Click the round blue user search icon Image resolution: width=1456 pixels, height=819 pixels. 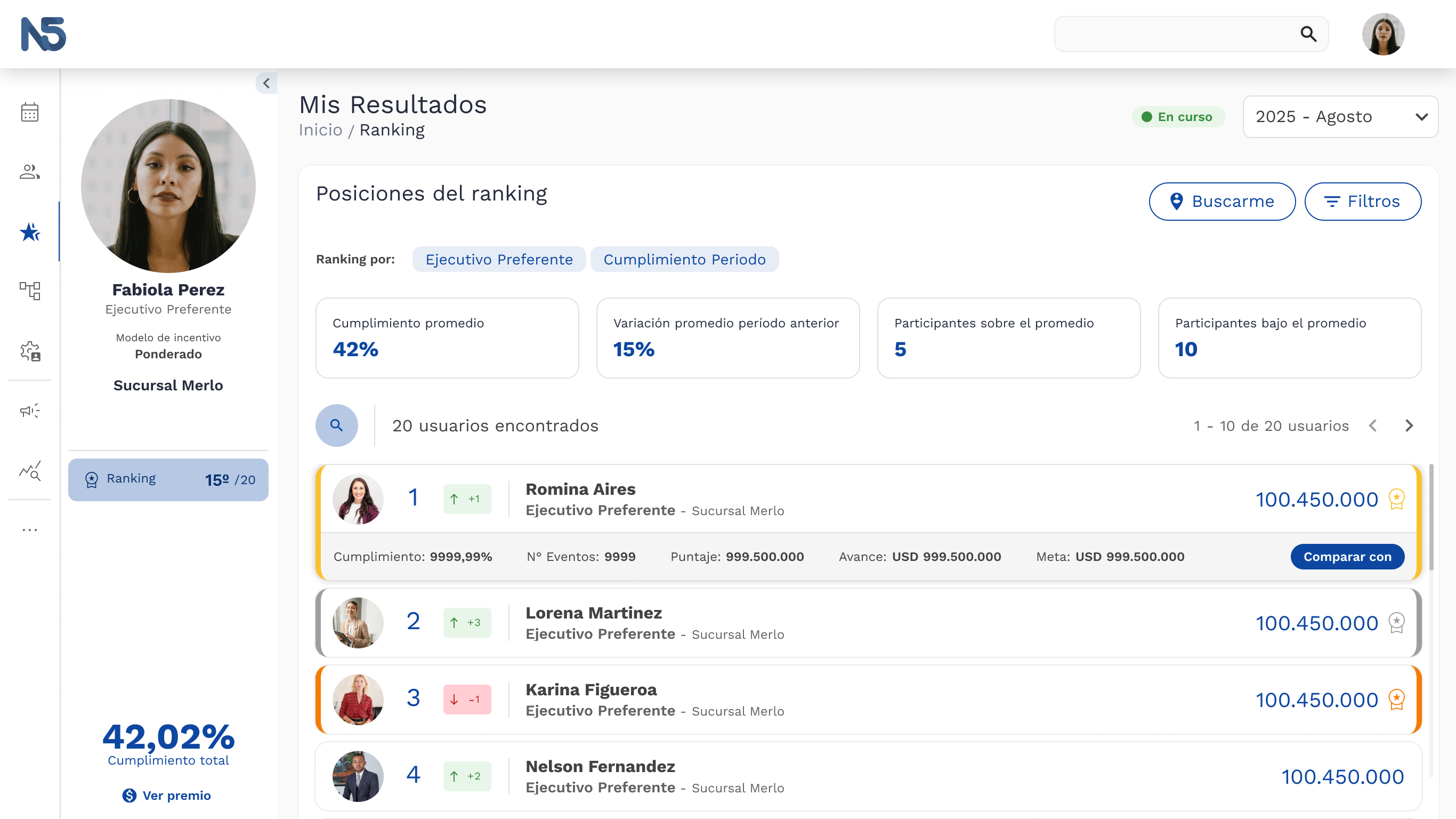(336, 425)
